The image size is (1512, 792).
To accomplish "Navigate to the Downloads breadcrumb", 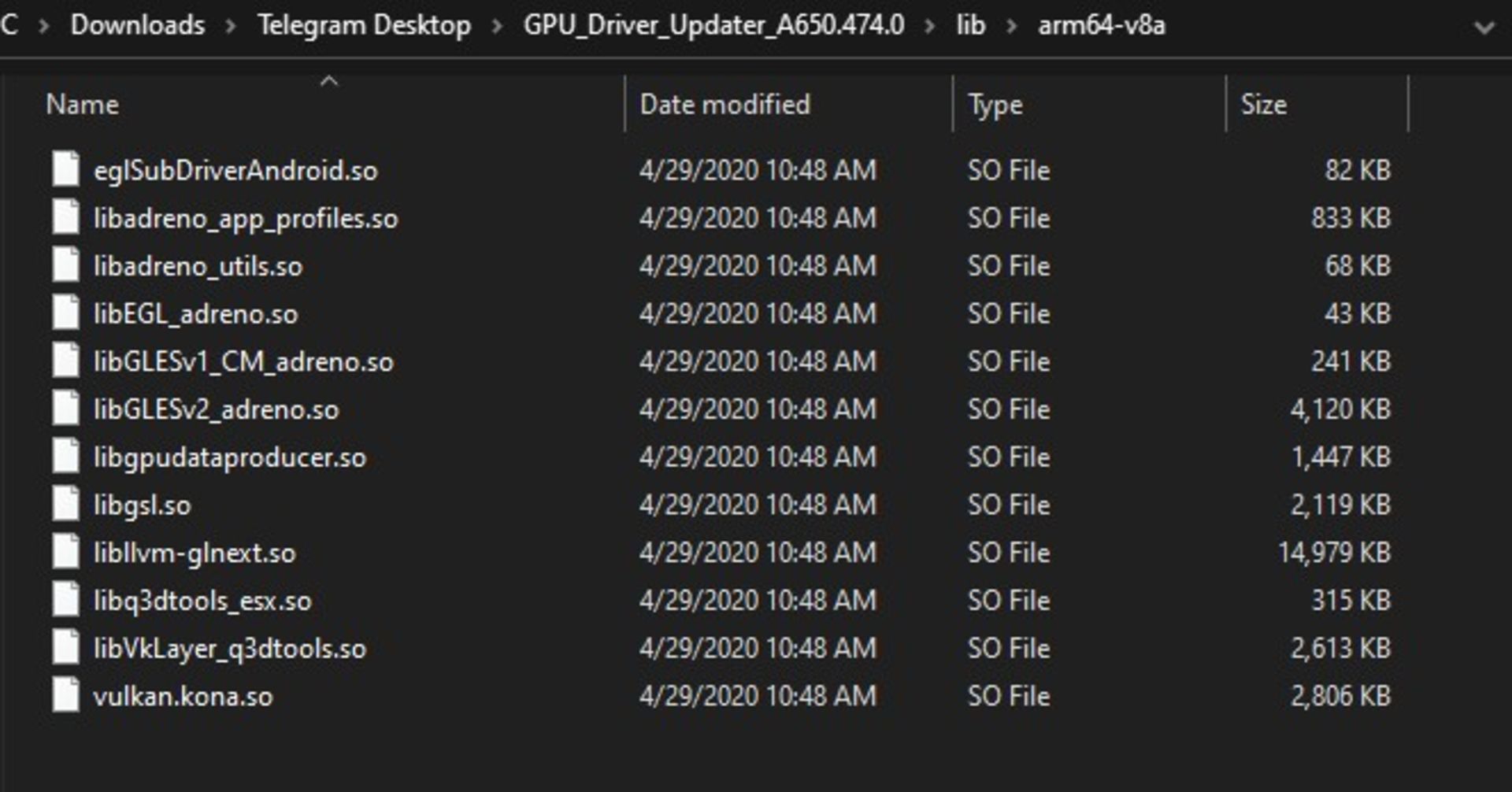I will click(135, 24).
